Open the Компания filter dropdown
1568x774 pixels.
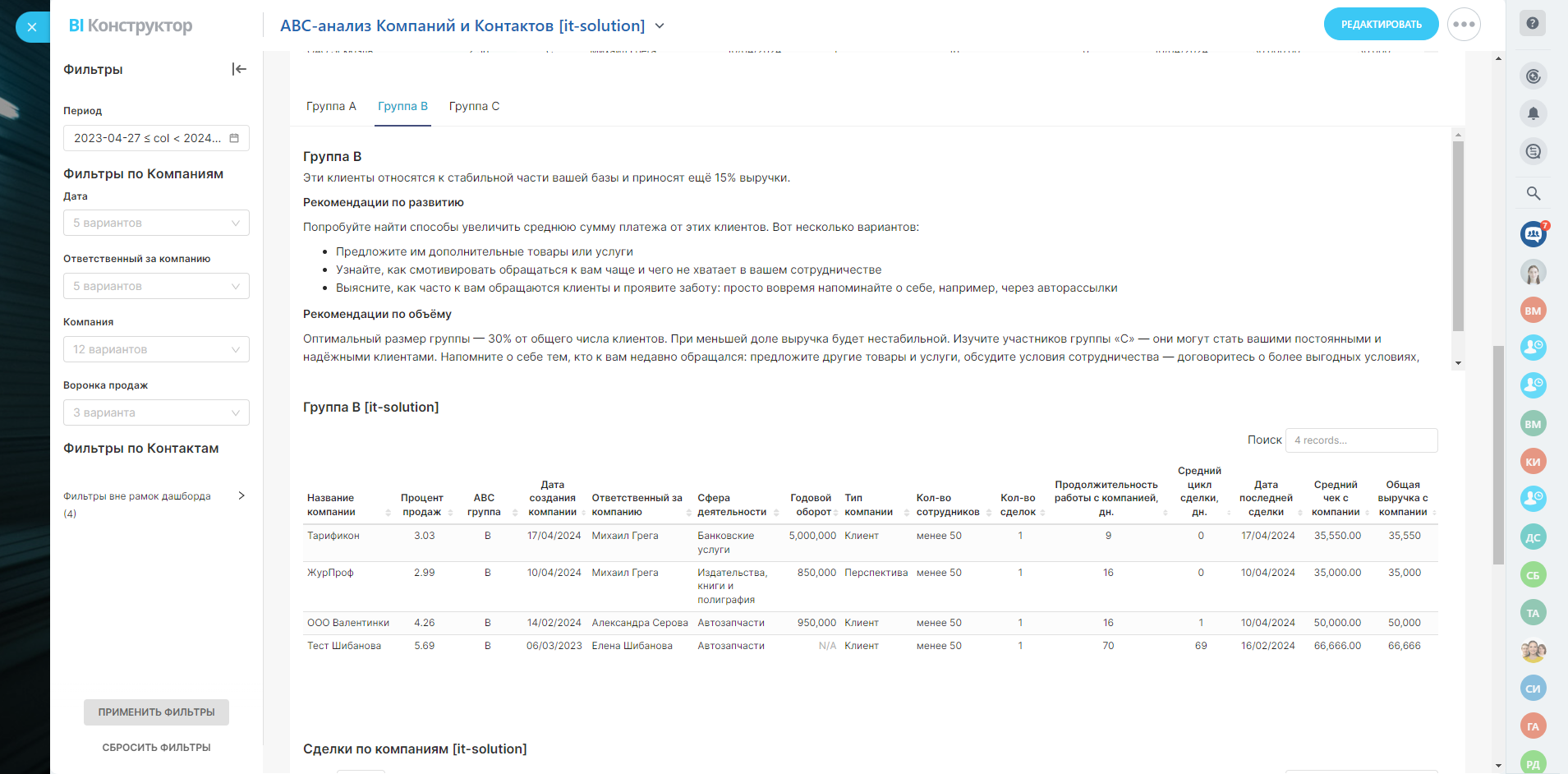pos(156,349)
